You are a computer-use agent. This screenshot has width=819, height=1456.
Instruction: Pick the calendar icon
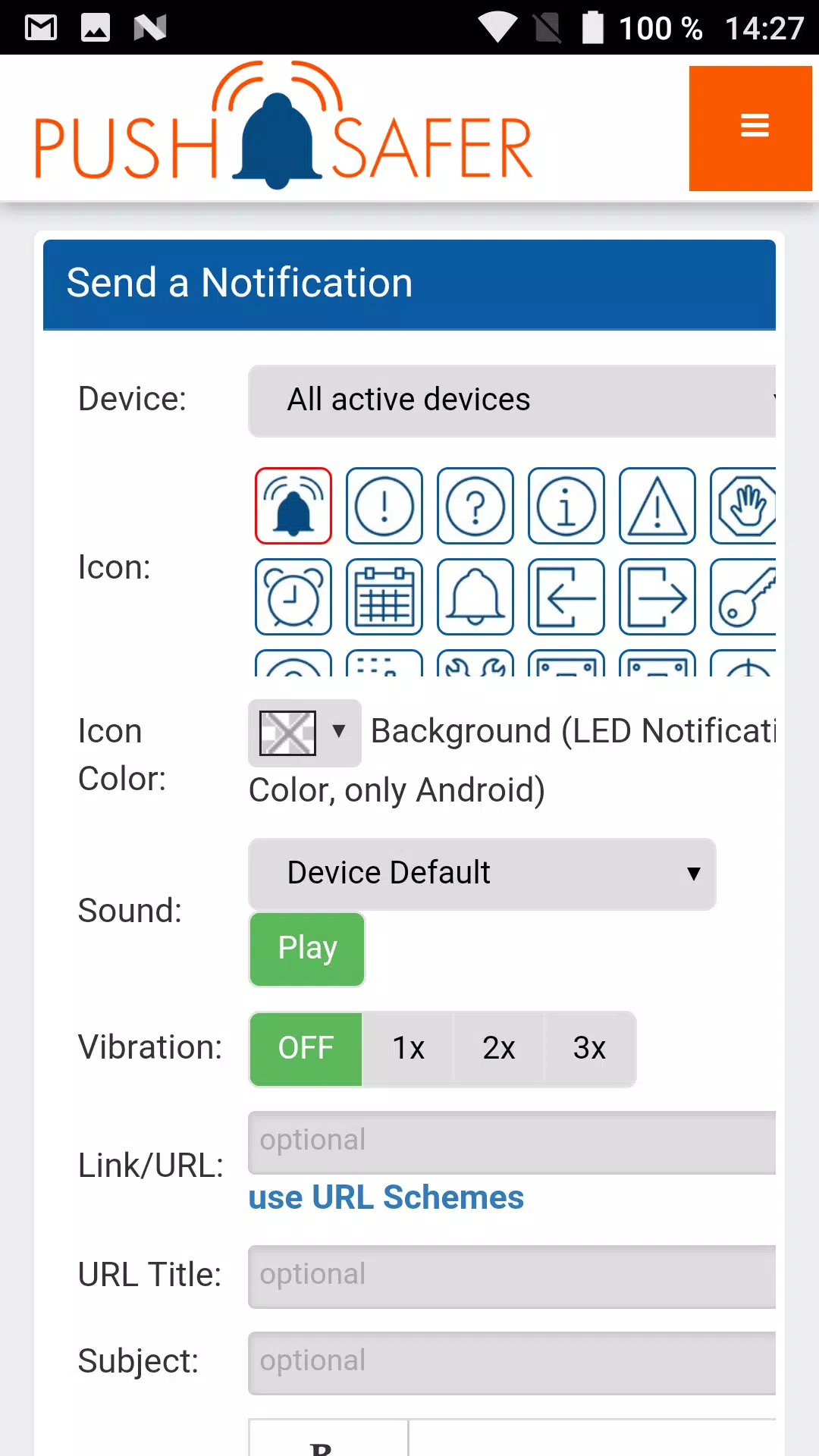point(384,597)
